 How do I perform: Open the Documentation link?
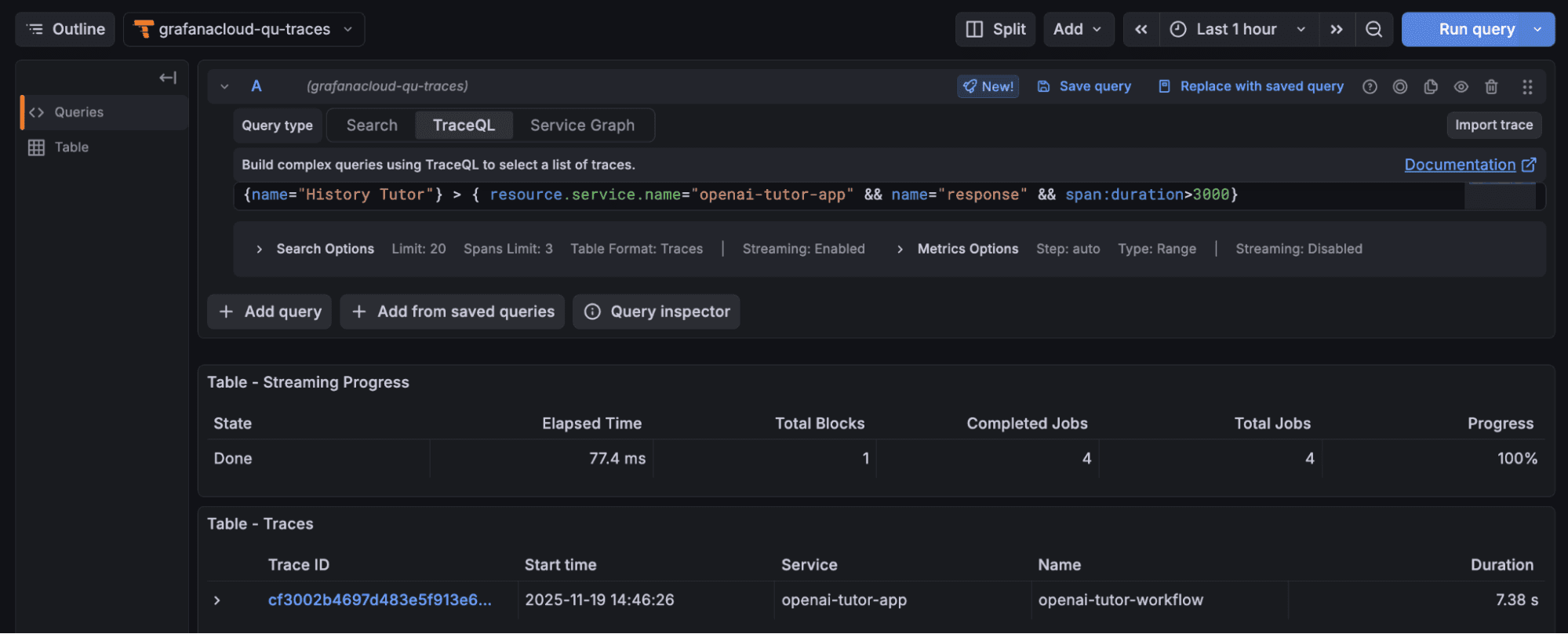[x=1470, y=165]
